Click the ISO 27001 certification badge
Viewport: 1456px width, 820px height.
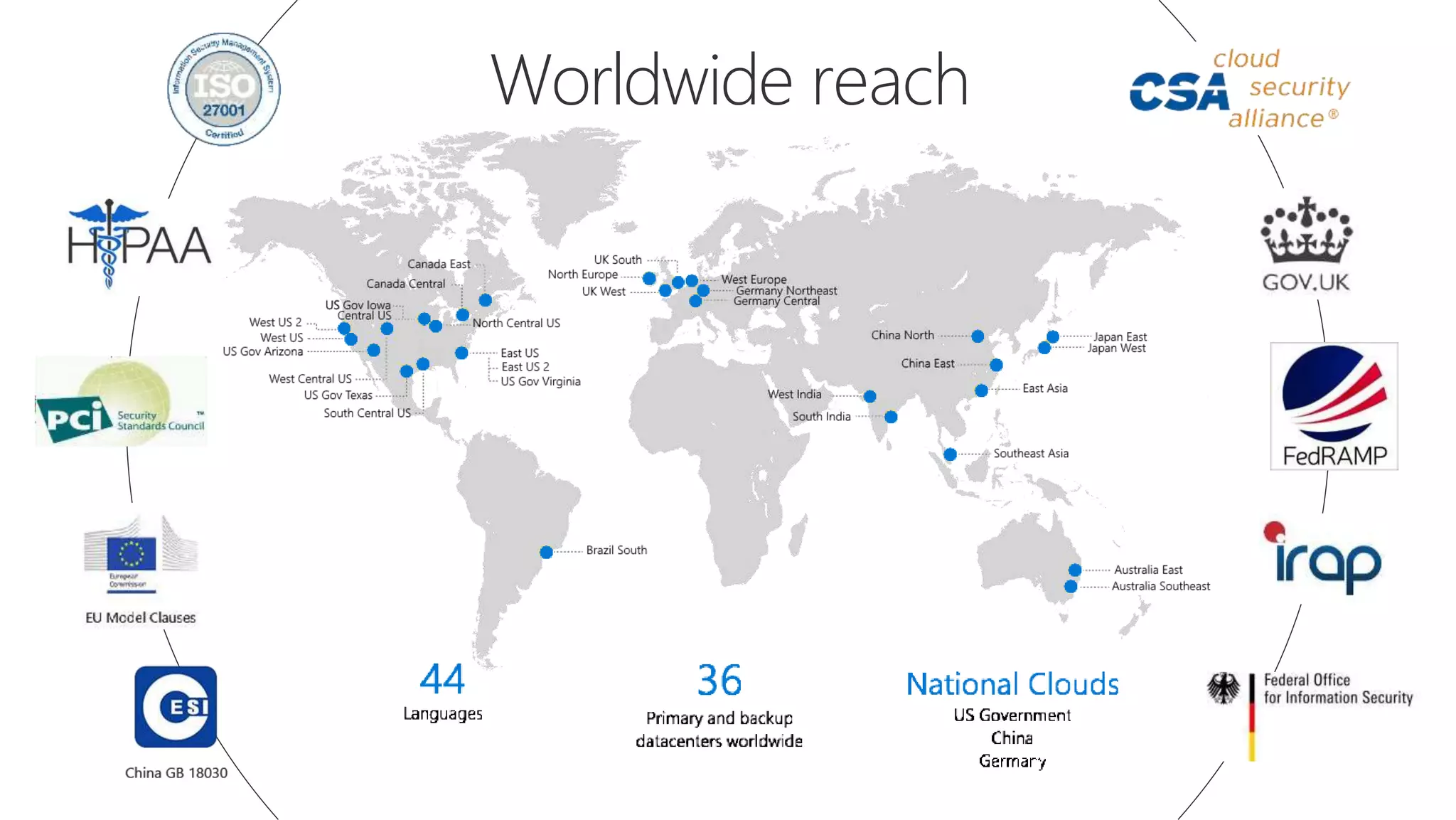(224, 89)
